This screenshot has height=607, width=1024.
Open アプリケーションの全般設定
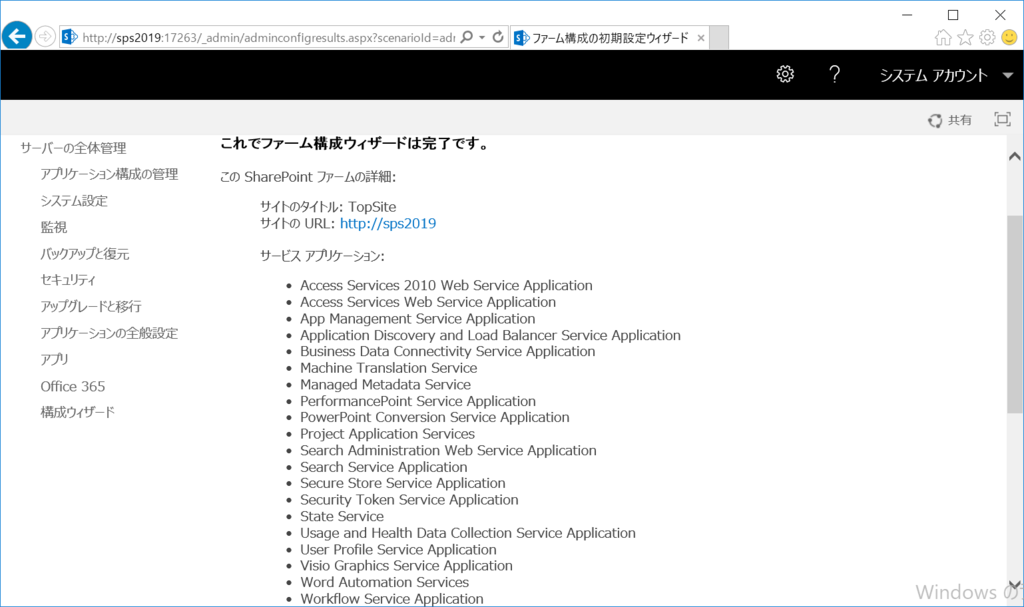coord(109,333)
